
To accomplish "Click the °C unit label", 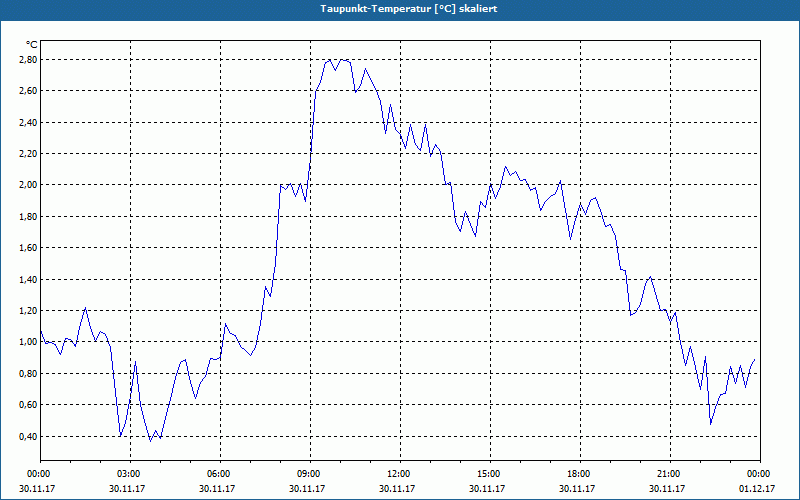I will (32, 45).
